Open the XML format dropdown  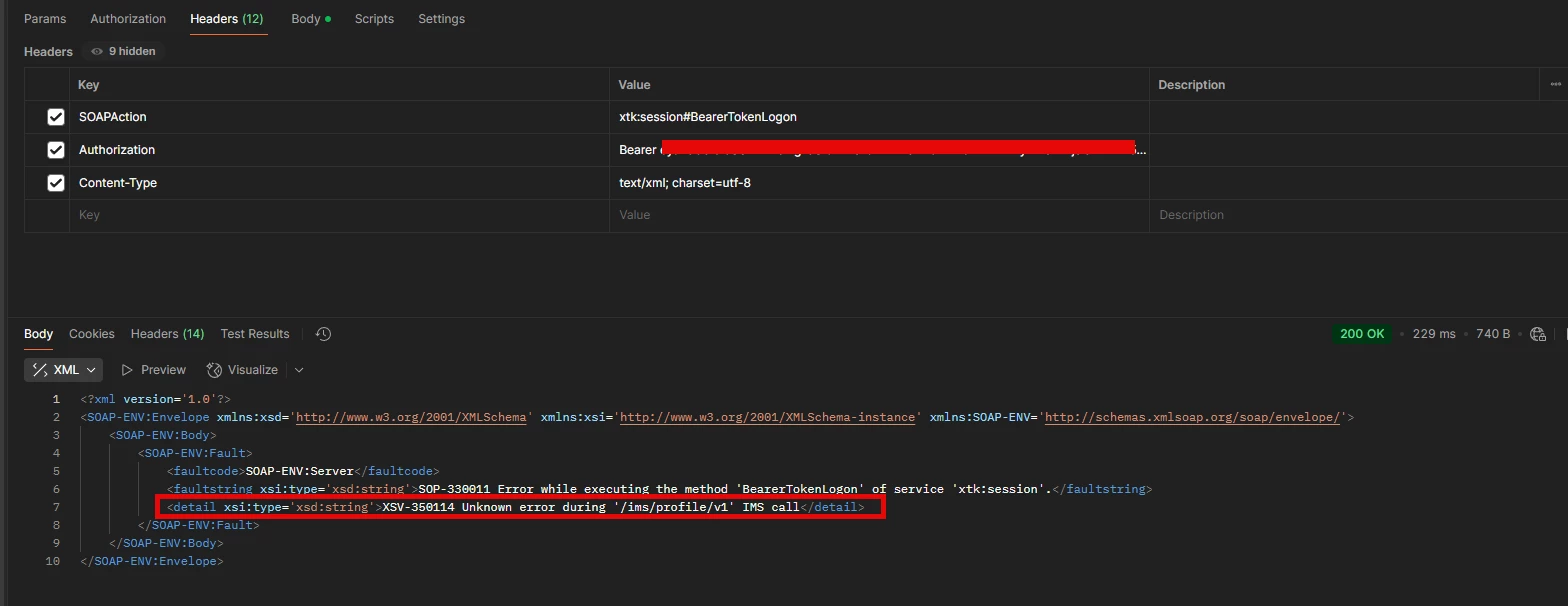pos(63,370)
